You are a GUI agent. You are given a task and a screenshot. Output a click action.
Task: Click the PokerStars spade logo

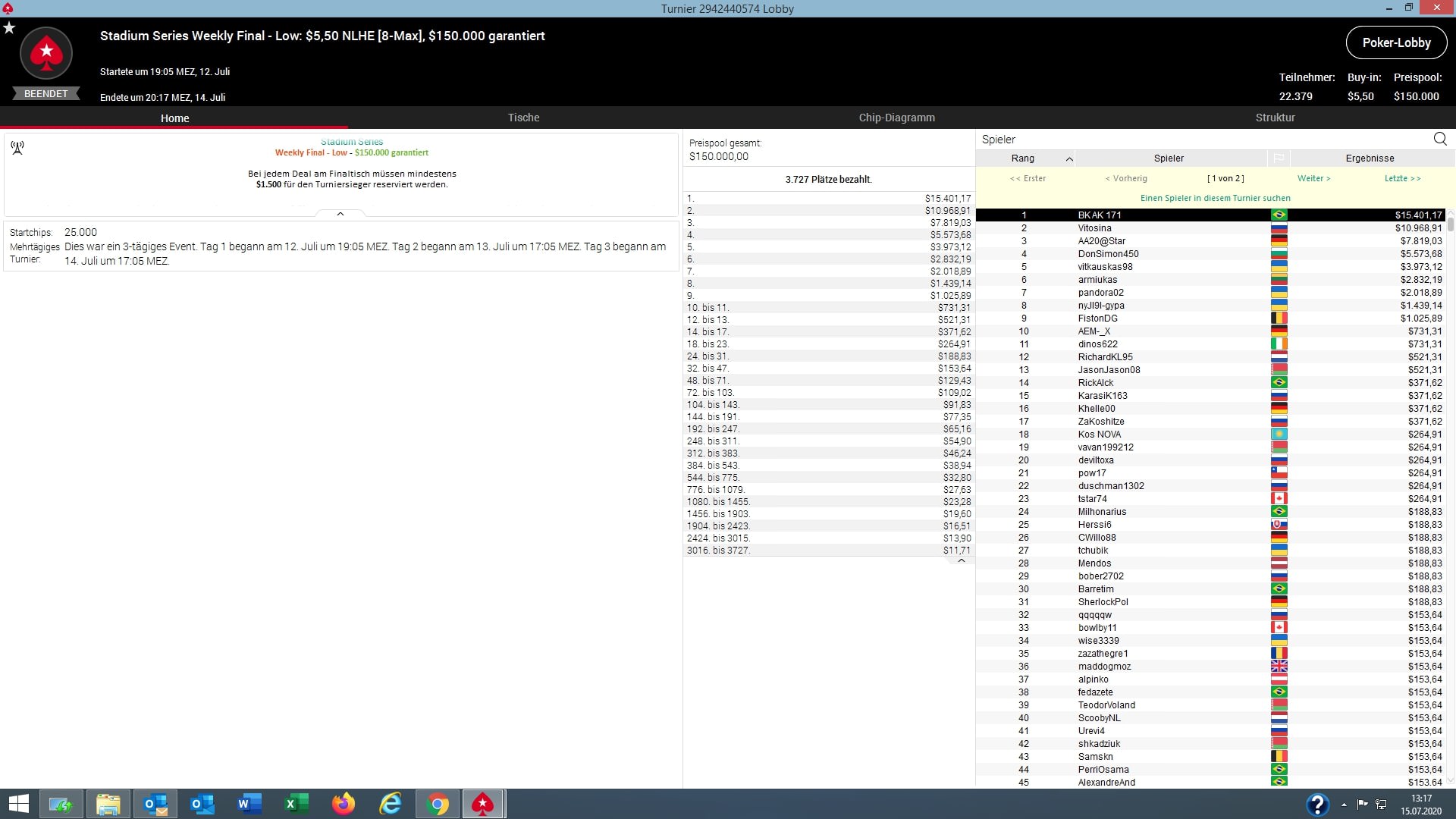(x=46, y=53)
